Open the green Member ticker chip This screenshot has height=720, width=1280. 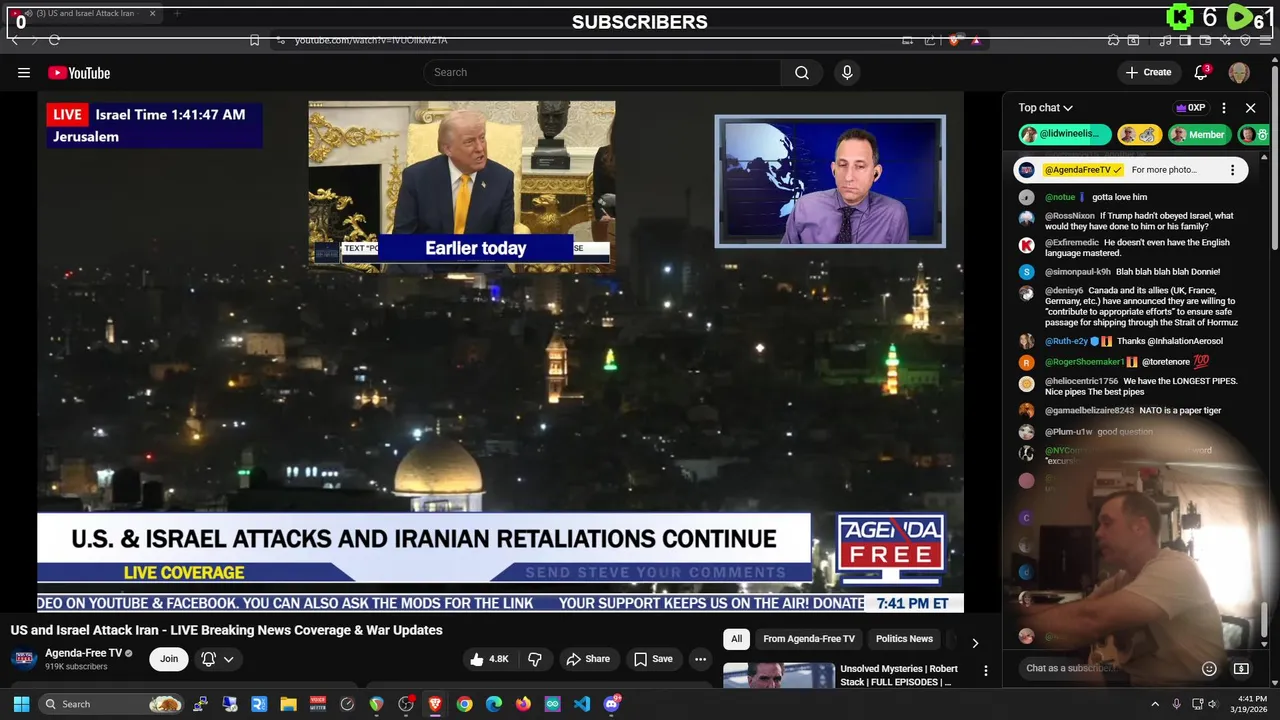(x=1198, y=134)
